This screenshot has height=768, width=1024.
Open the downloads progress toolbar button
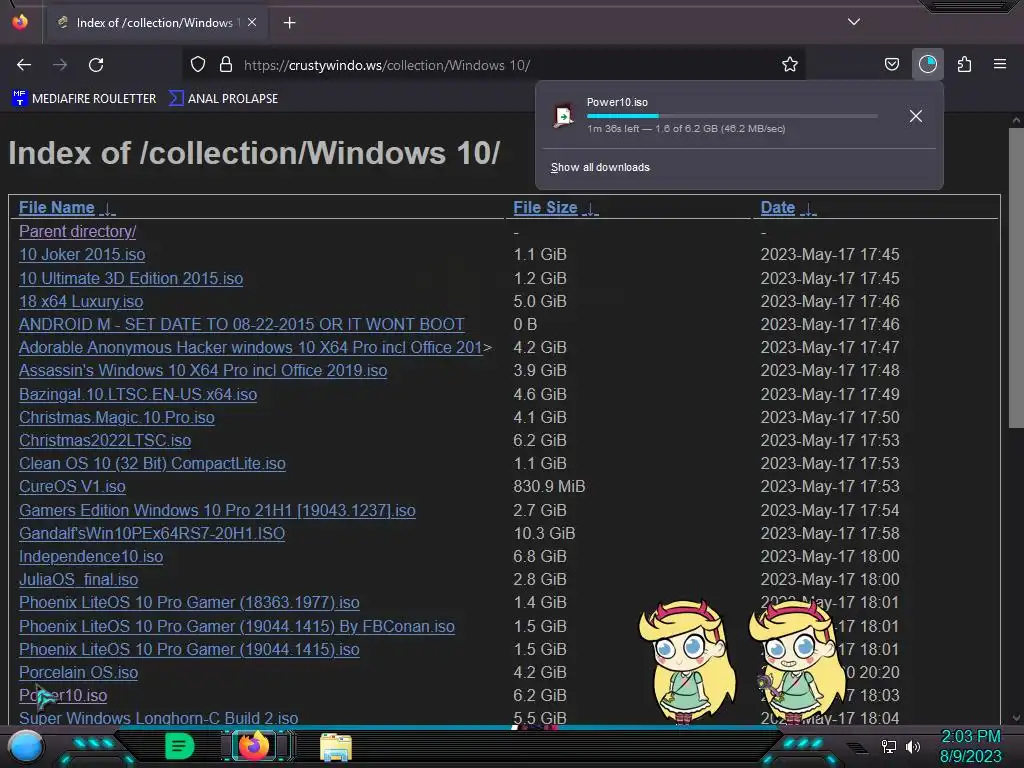927,64
